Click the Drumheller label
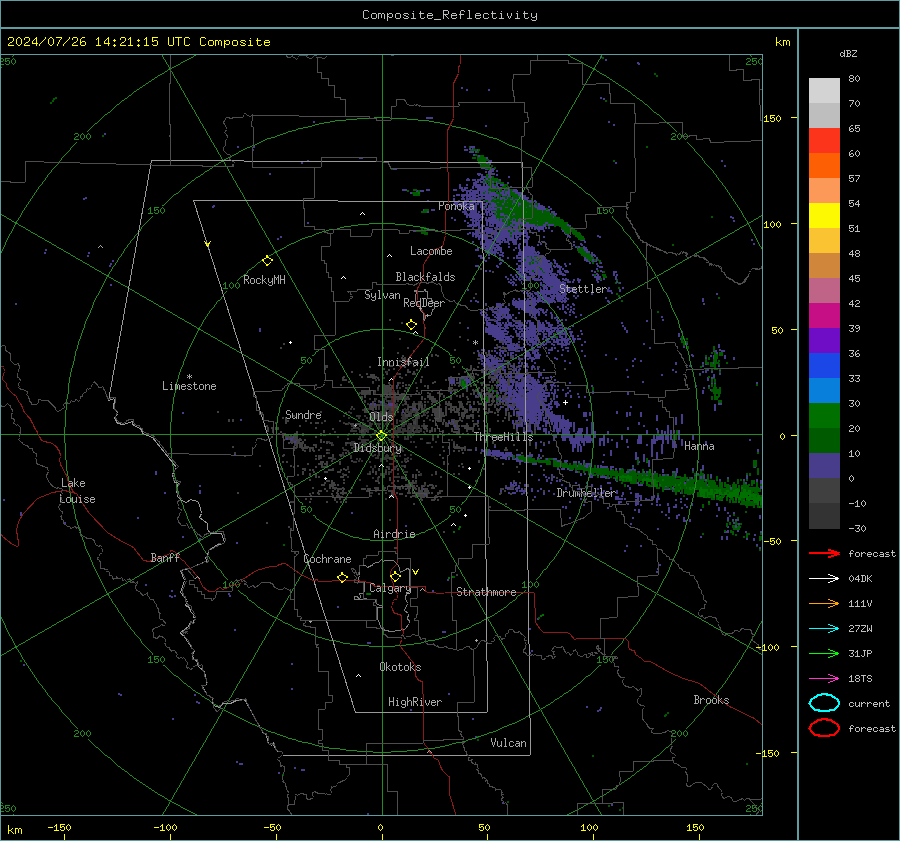Screen dimensions: 900x841 586,493
